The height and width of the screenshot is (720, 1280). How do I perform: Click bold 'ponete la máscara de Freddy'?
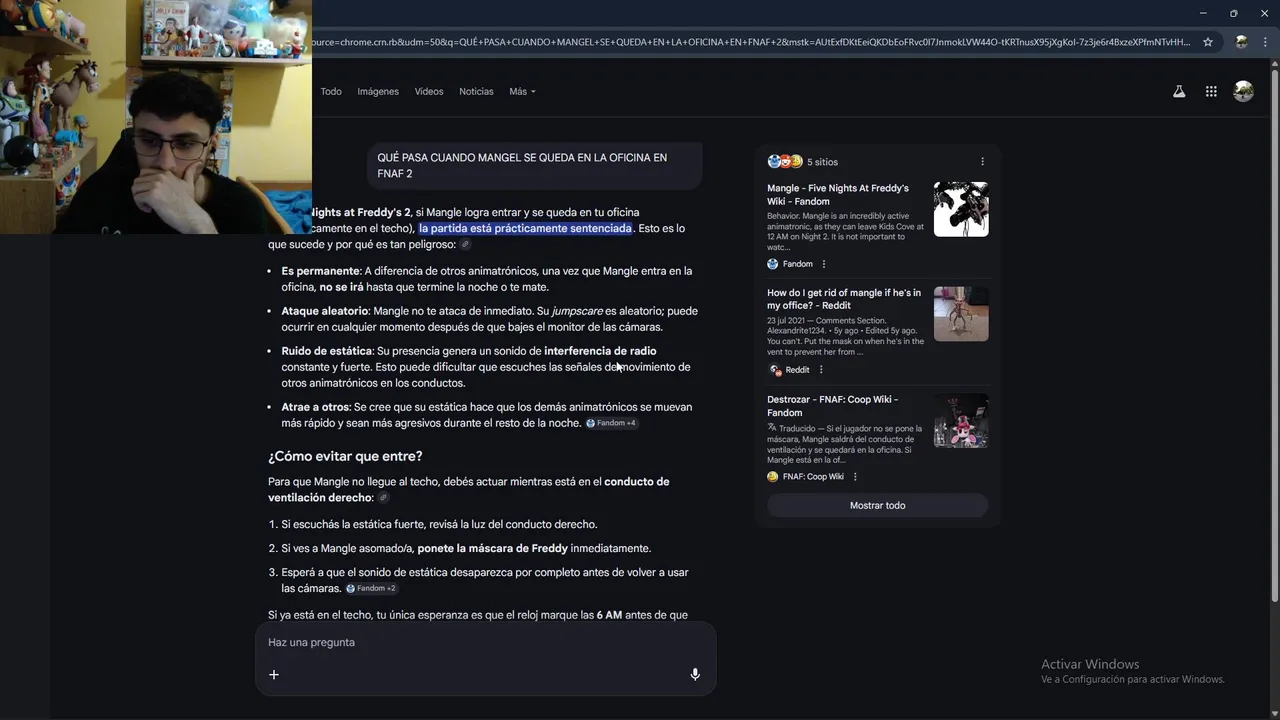tap(492, 548)
